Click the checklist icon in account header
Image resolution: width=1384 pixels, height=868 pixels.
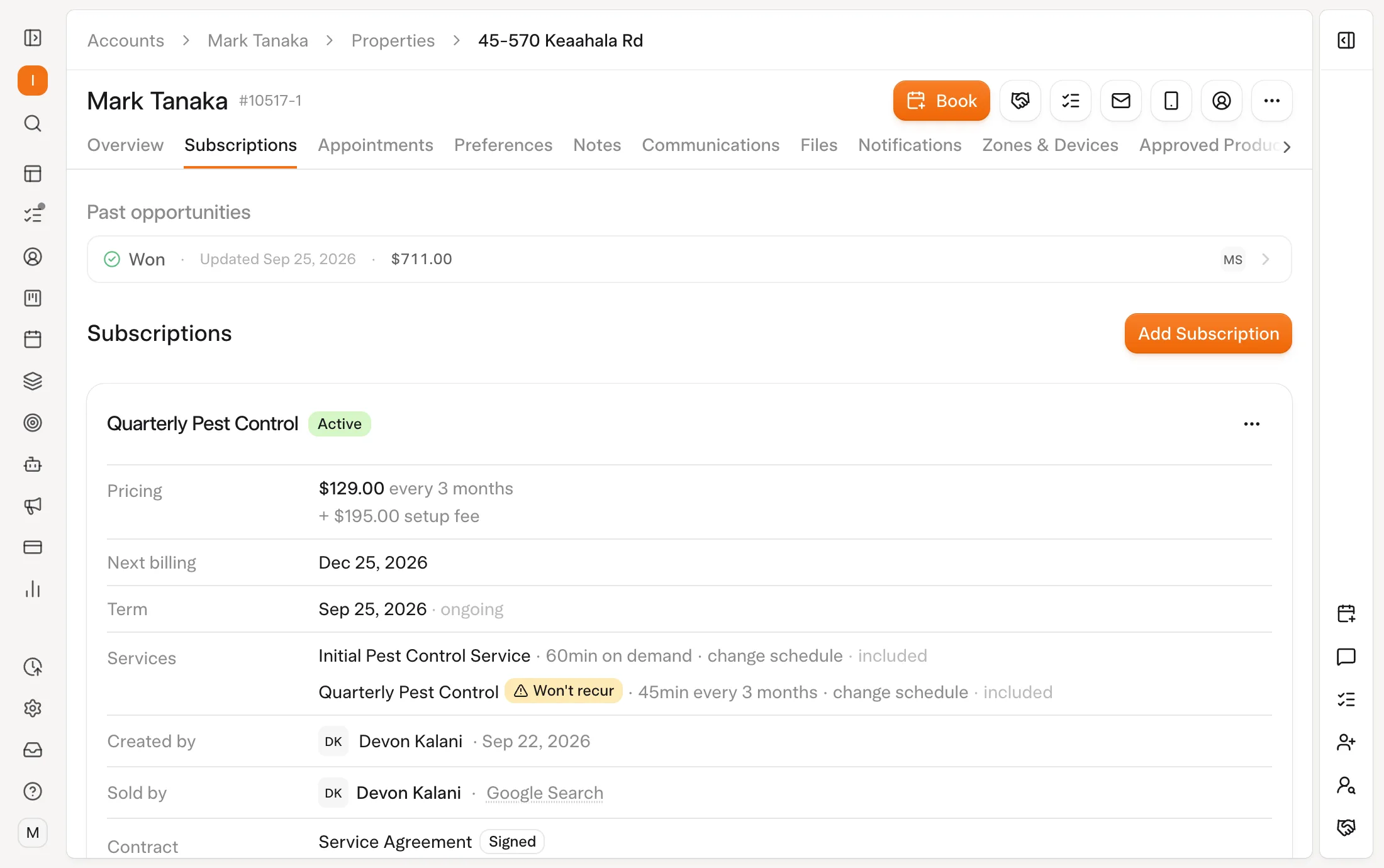[1071, 101]
